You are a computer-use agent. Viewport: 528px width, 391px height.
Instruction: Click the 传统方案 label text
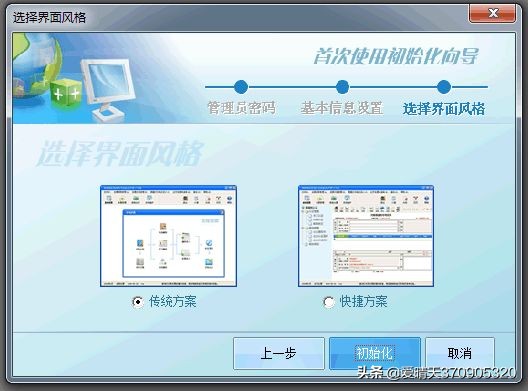[x=172, y=301]
